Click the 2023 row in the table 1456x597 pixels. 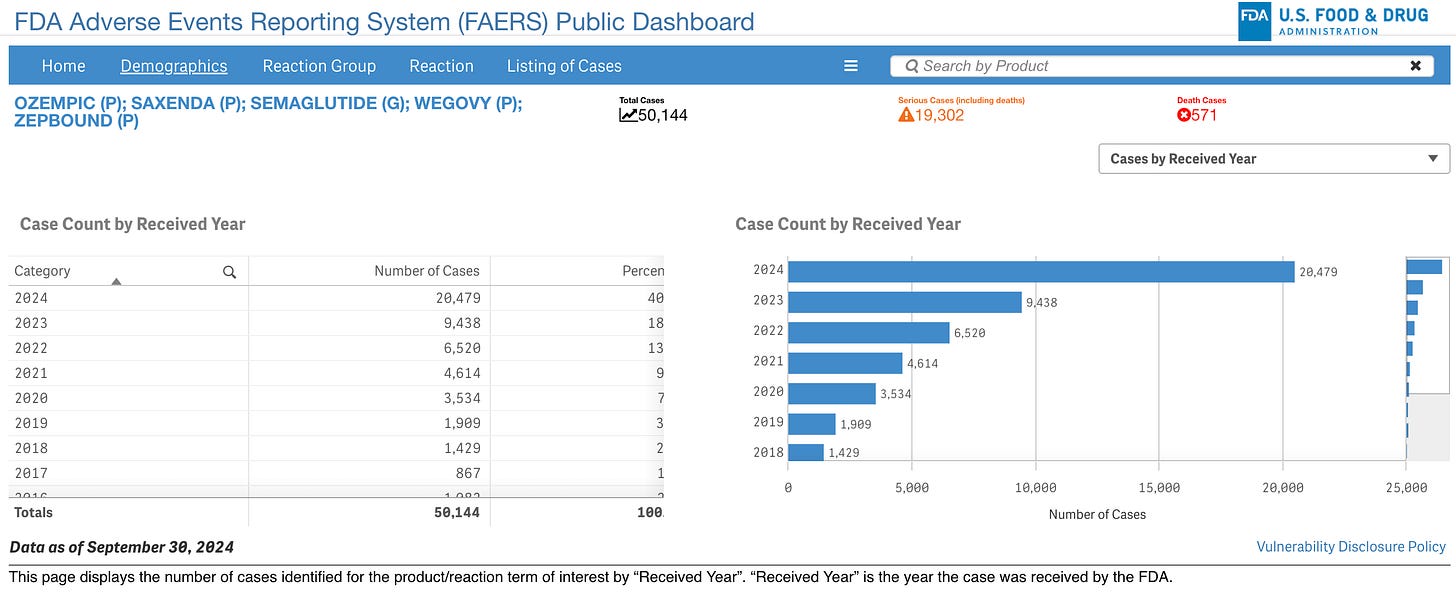(x=336, y=323)
